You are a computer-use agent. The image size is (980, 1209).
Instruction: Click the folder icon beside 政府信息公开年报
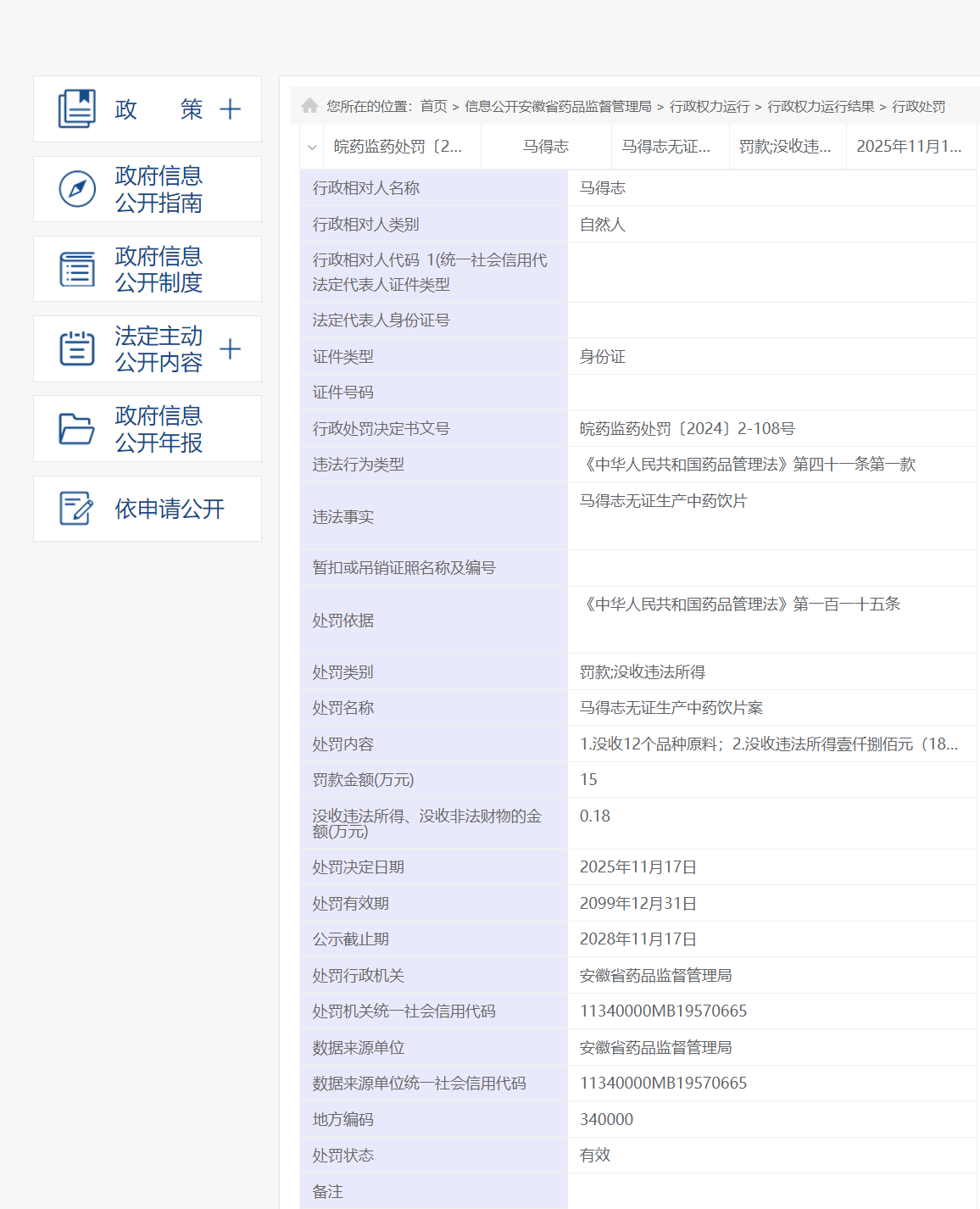pos(77,428)
